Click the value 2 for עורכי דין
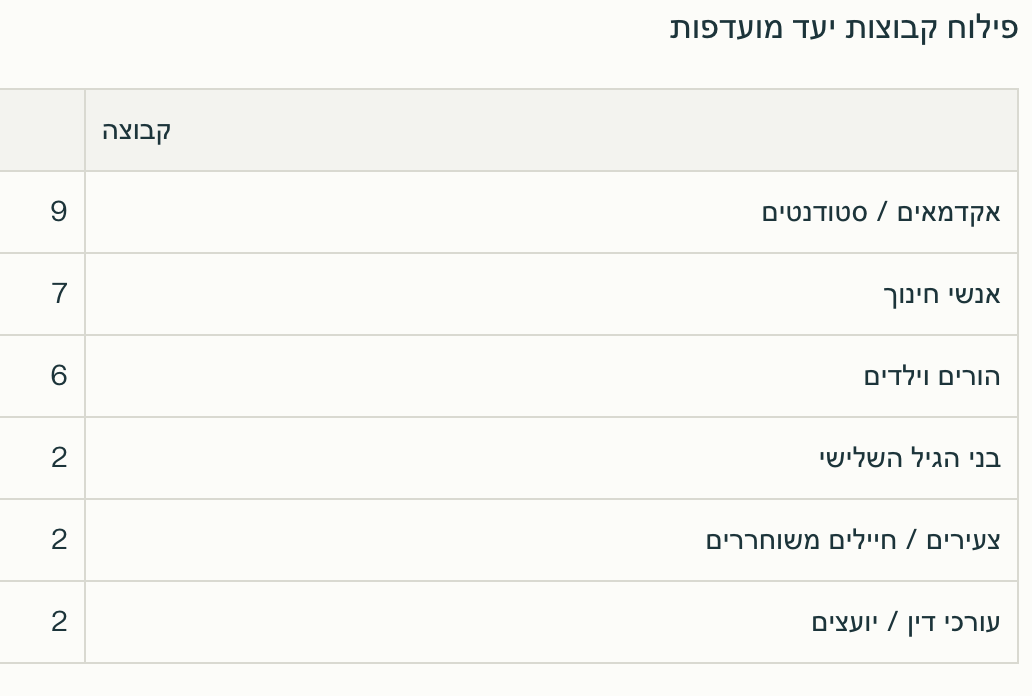The height and width of the screenshot is (696, 1032). (59, 621)
